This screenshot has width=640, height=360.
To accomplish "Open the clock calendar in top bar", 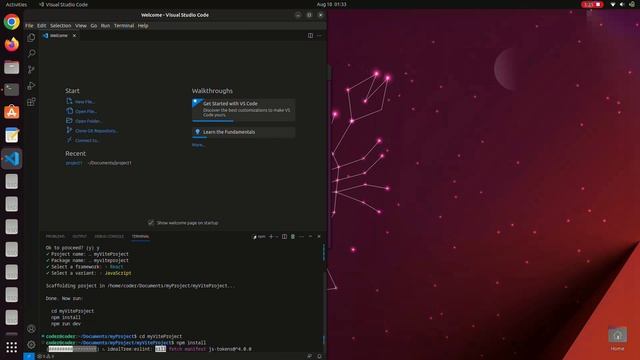I will click(x=331, y=4).
